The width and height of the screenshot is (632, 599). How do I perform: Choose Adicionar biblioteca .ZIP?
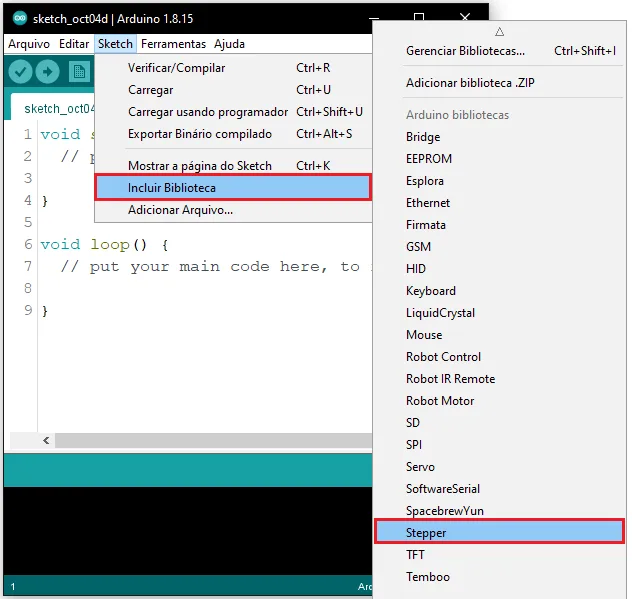point(500,83)
